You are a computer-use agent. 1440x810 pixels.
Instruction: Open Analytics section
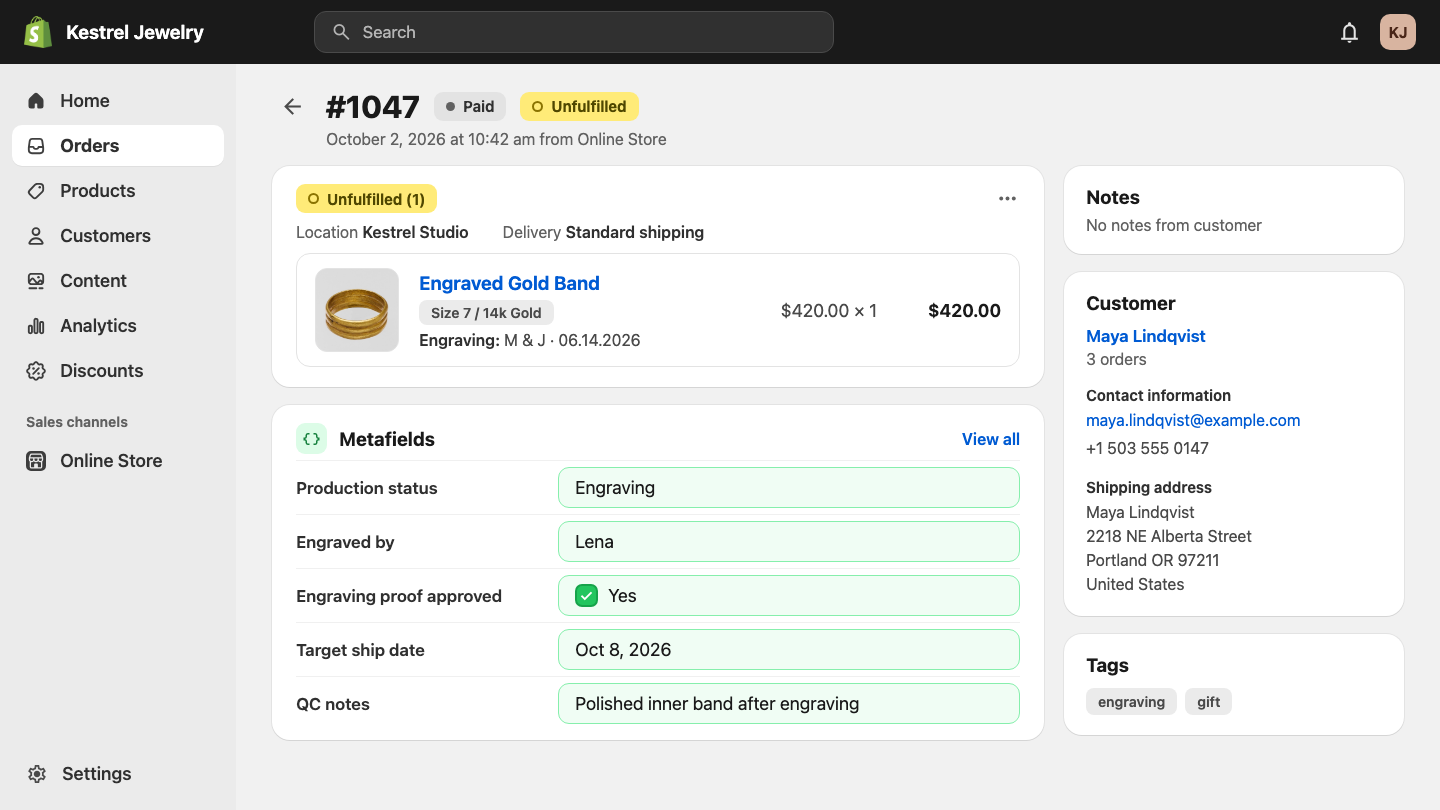point(118,326)
